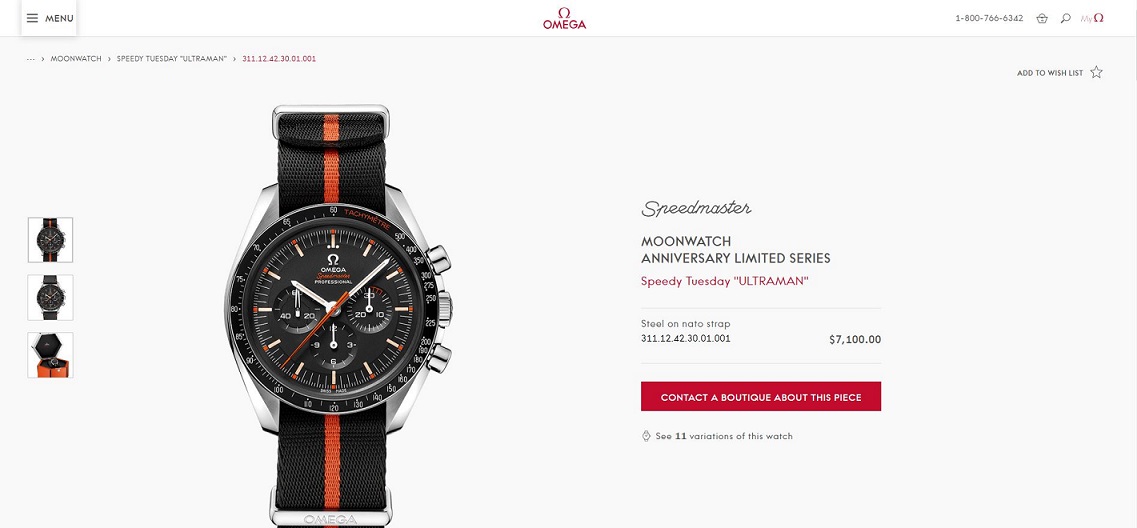Viewport: 1137px width, 528px height.
Task: Select the first watch thumbnail with orange stripe
Action: click(x=50, y=240)
